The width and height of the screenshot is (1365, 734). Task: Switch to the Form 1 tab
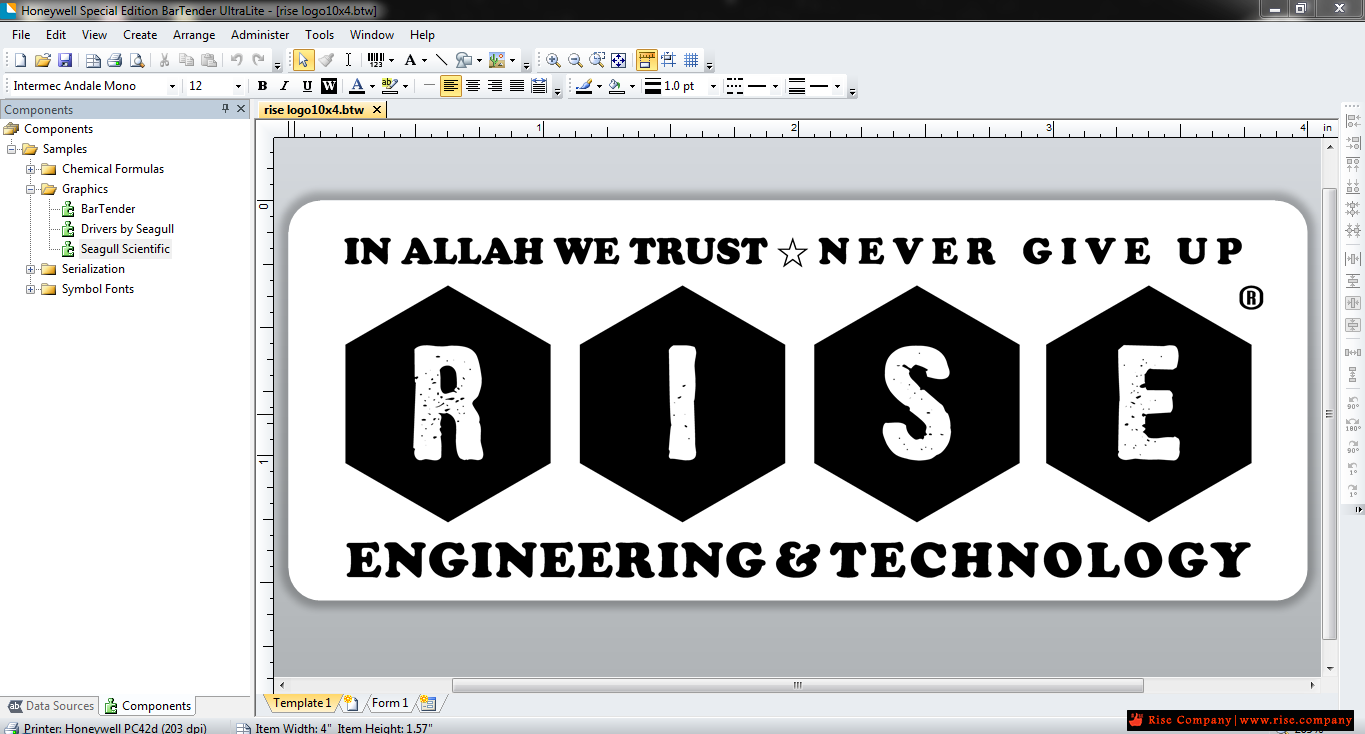coord(389,703)
